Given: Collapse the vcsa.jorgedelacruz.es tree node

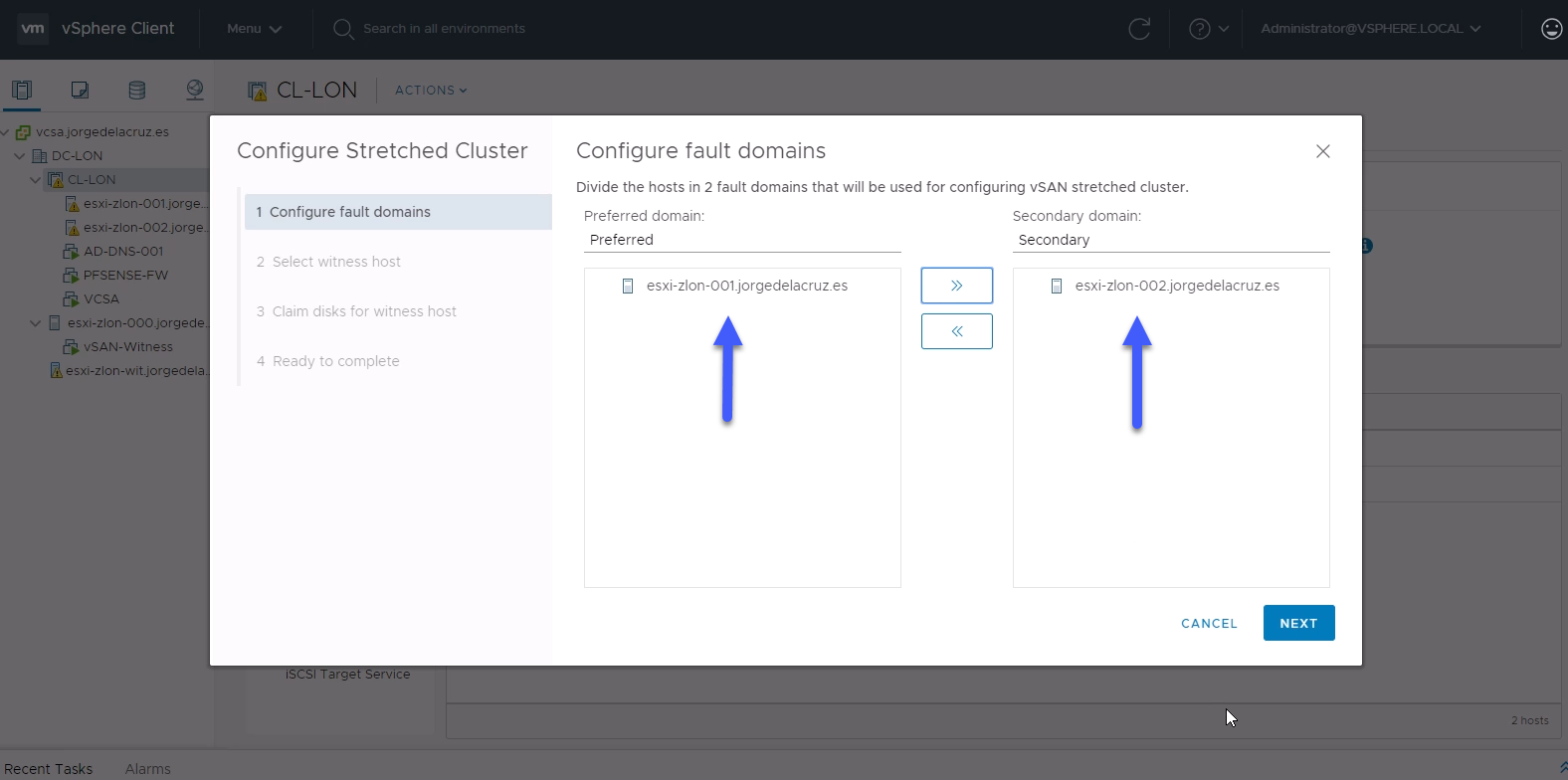Looking at the screenshot, I should click(5, 132).
